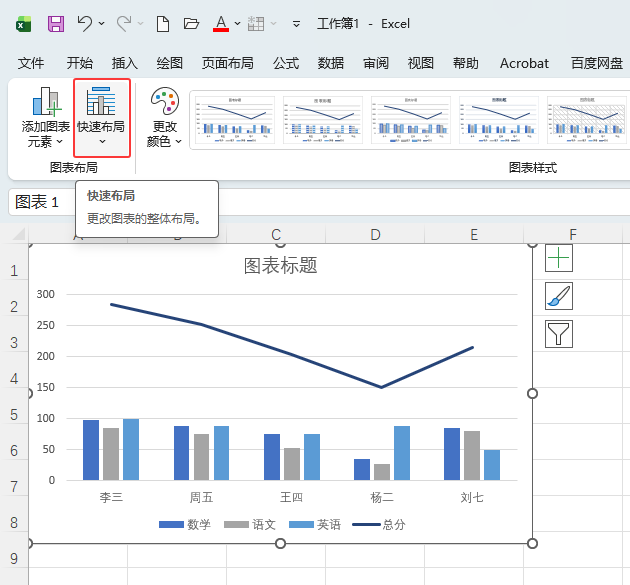This screenshot has width=630, height=585.
Task: Open the 帮助 tab
Action: (x=466, y=63)
